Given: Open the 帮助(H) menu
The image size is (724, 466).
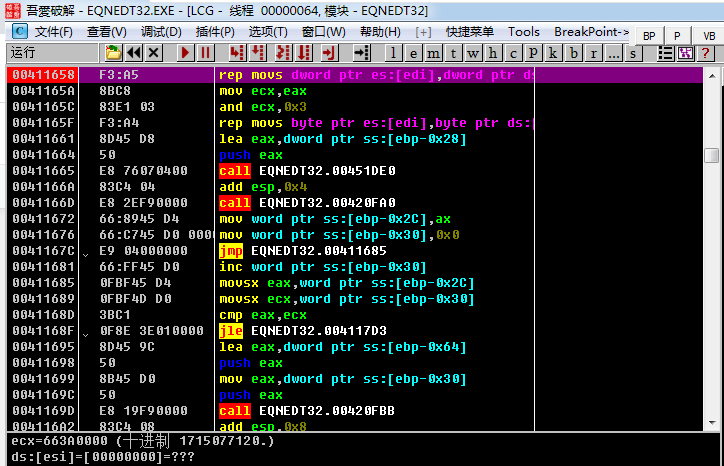Looking at the screenshot, I should (380, 32).
